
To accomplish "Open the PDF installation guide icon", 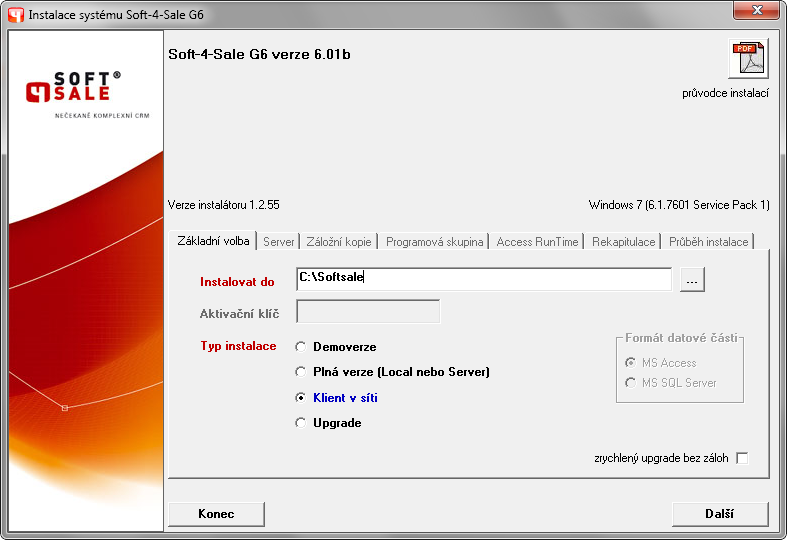I will [x=748, y=59].
